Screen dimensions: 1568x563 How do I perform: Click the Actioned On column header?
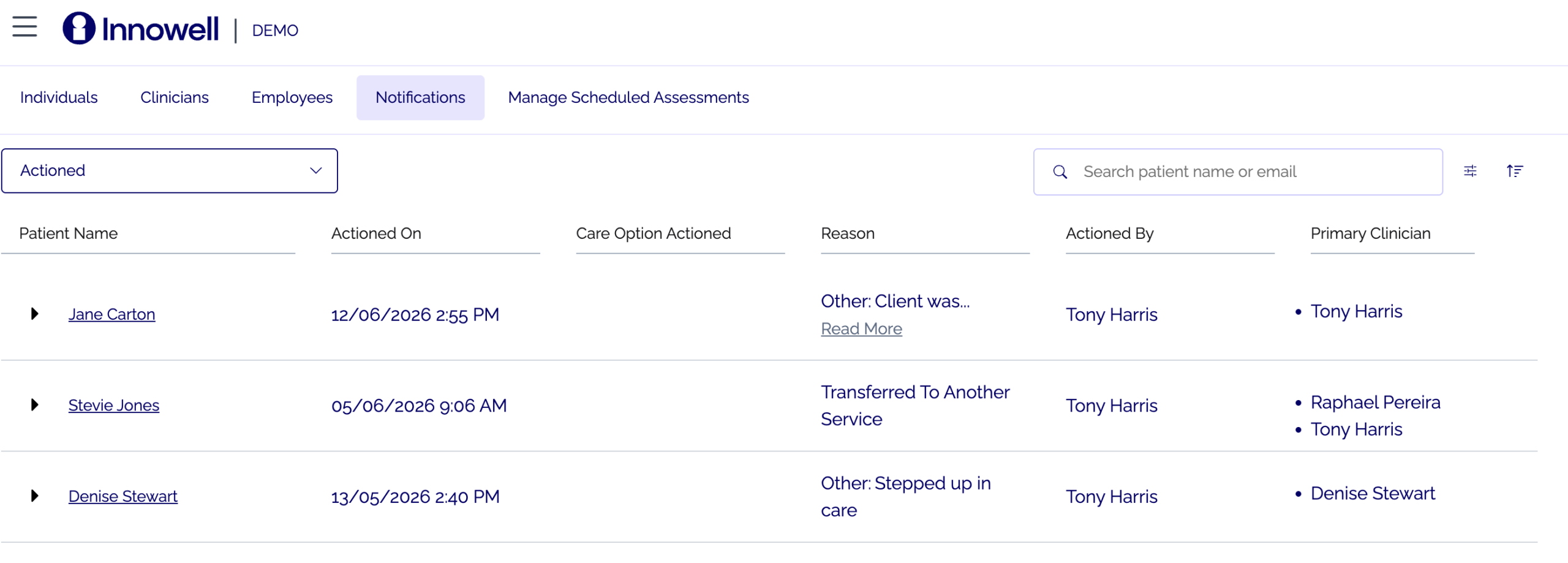pyautogui.click(x=376, y=233)
